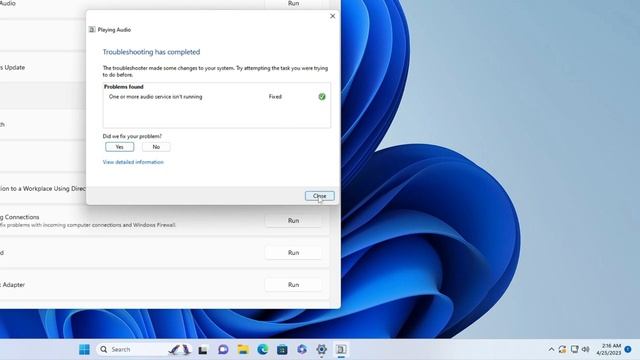Open the blue circular app icon beside the Settings gear

[302, 349]
